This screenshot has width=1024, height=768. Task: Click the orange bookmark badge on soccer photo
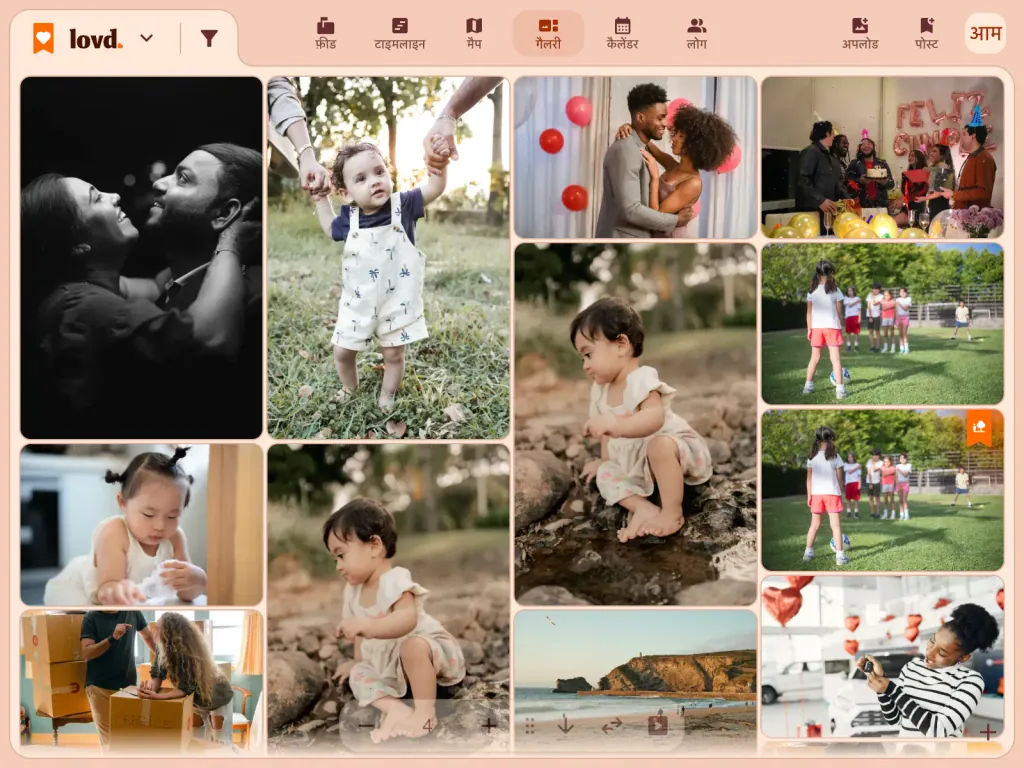pos(978,428)
